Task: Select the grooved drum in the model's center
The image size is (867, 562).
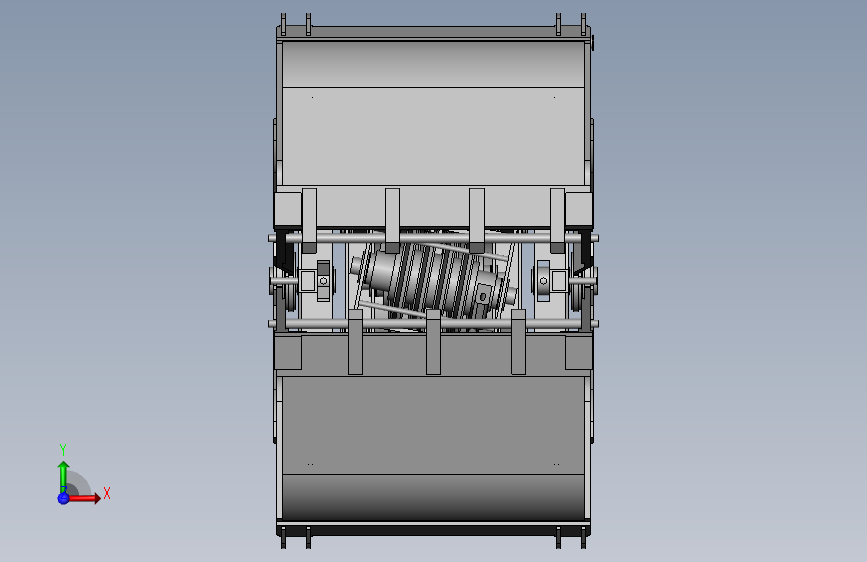Action: coord(433,282)
